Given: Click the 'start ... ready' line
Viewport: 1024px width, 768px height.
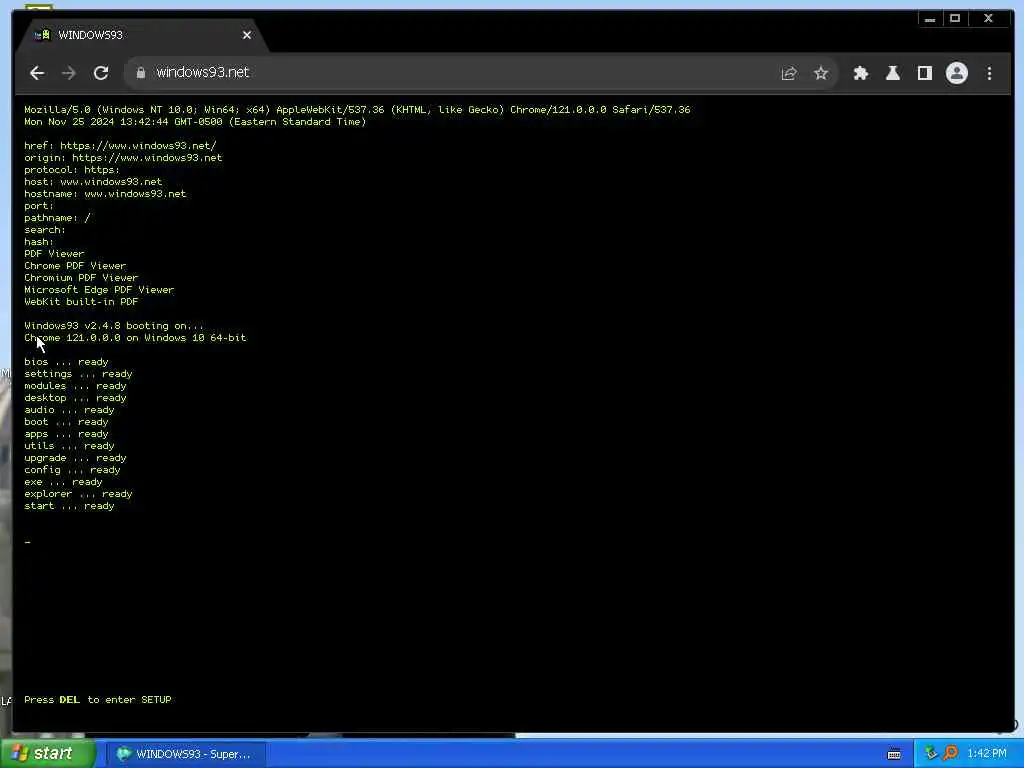Looking at the screenshot, I should (x=69, y=505).
